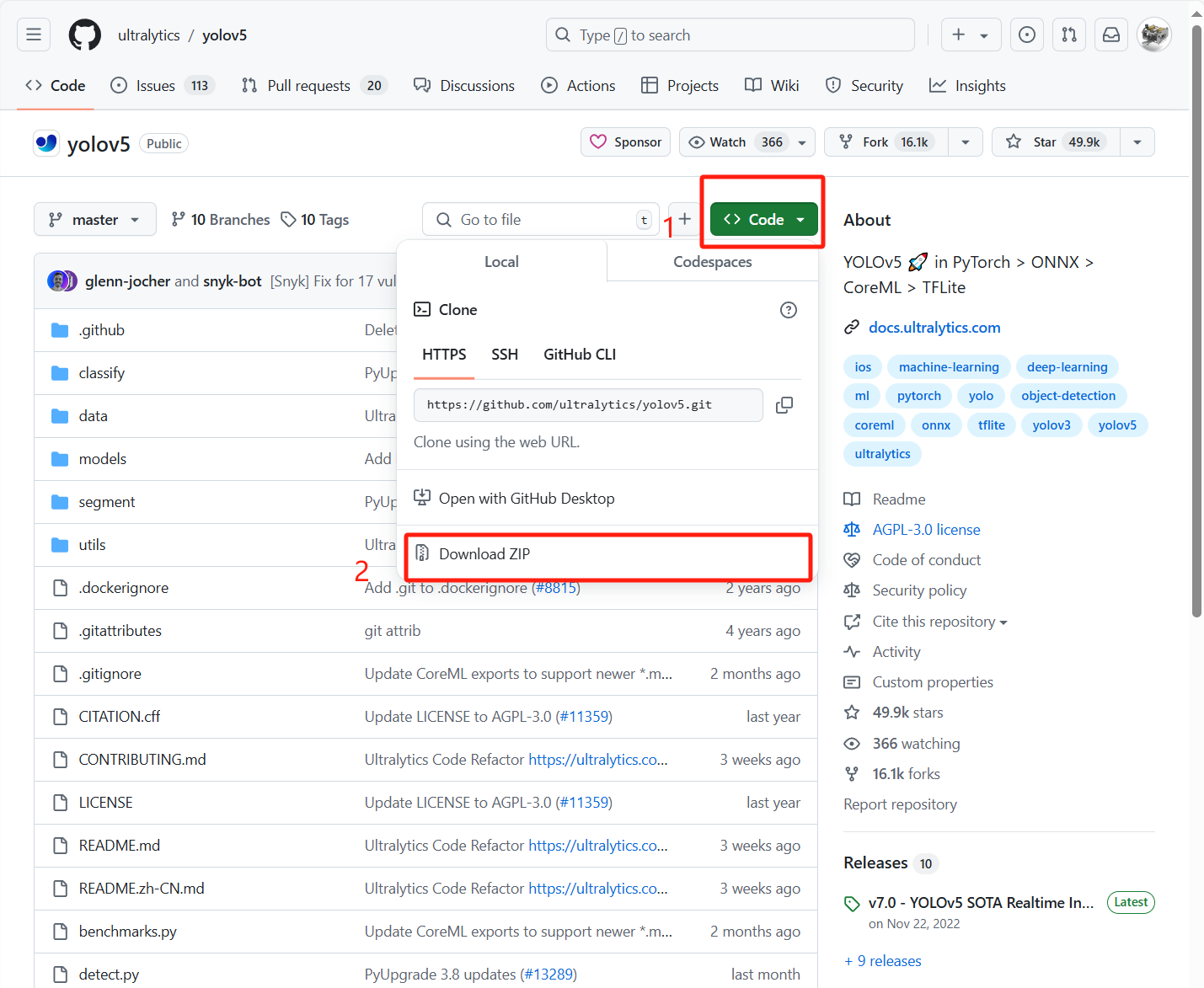1204x988 pixels.
Task: Click the glenn-jocher author avatar
Action: 57,280
